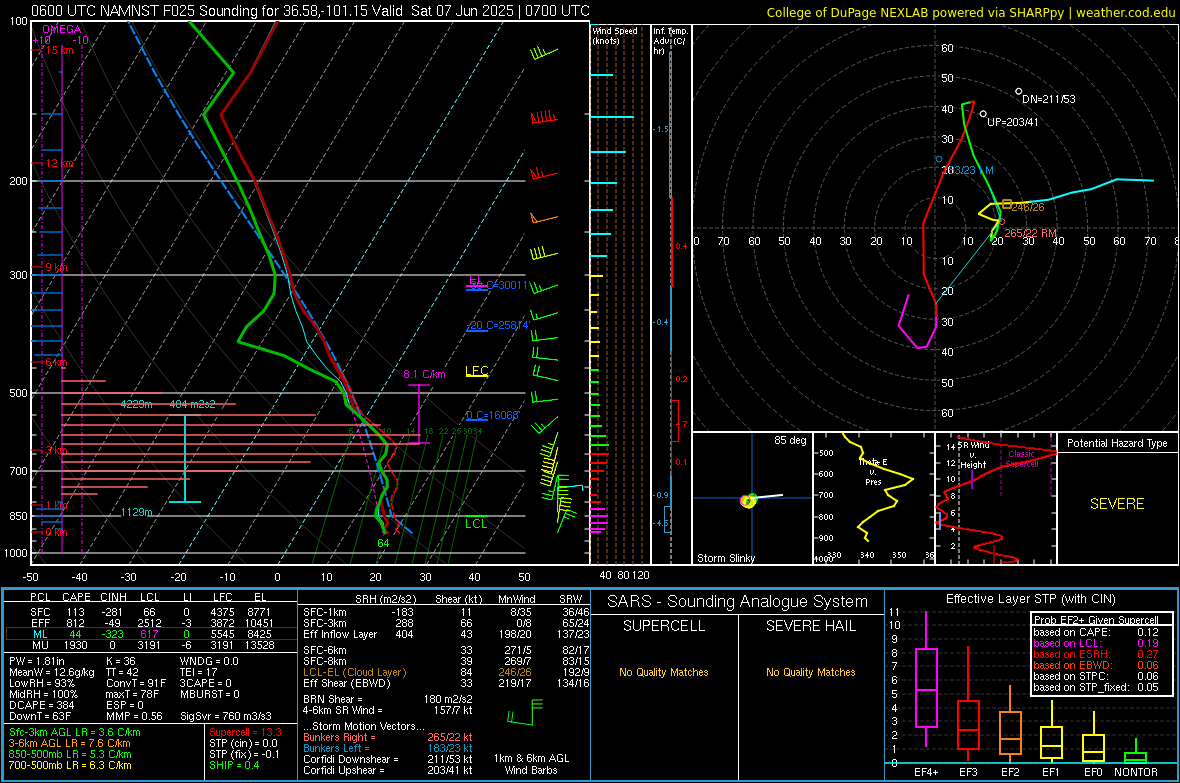Screen dimensions: 1180x783
Task: Click the '85 deg' Storm Slinky value
Action: [x=790, y=440]
